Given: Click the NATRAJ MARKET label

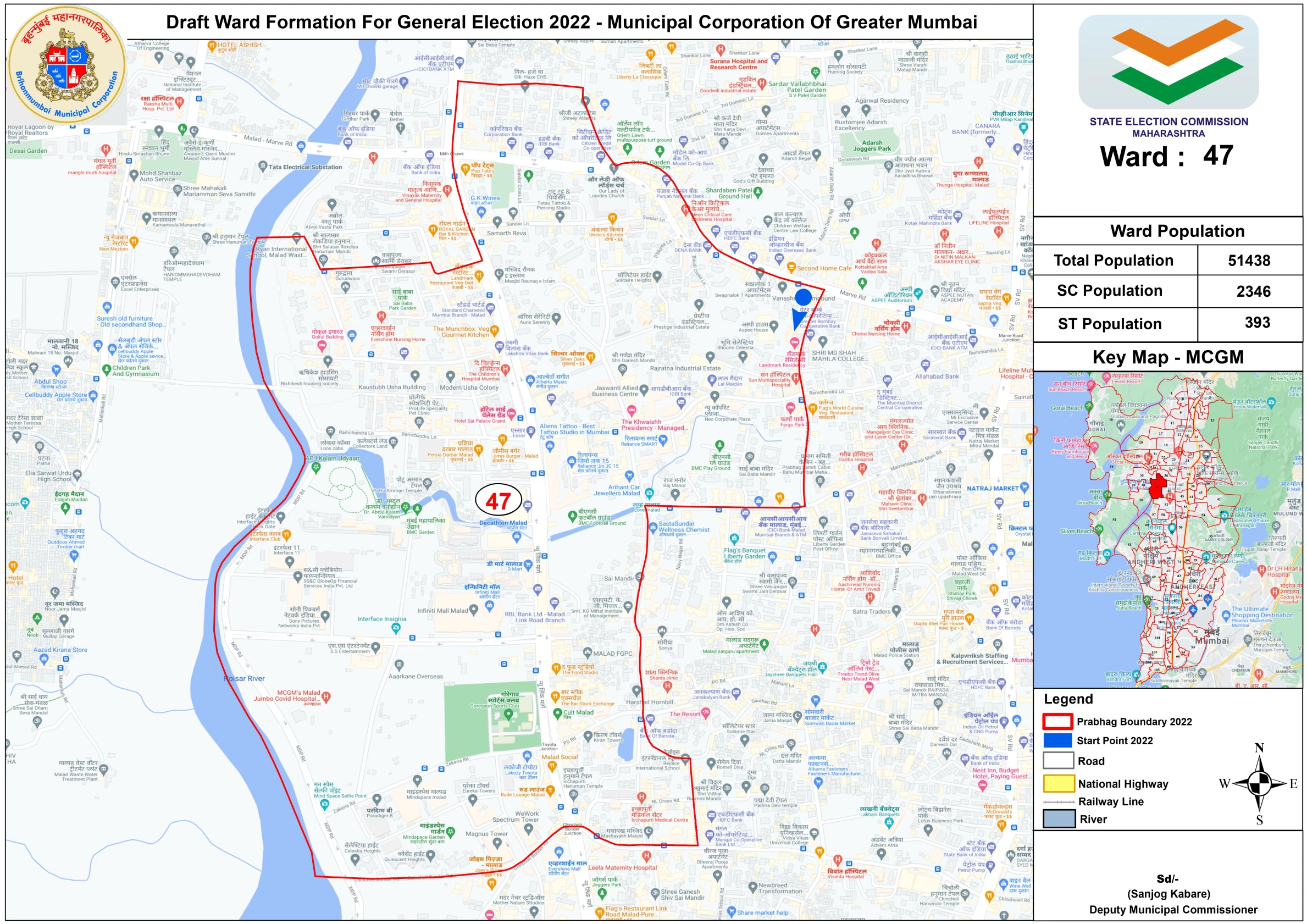Looking at the screenshot, I should pos(992,489).
